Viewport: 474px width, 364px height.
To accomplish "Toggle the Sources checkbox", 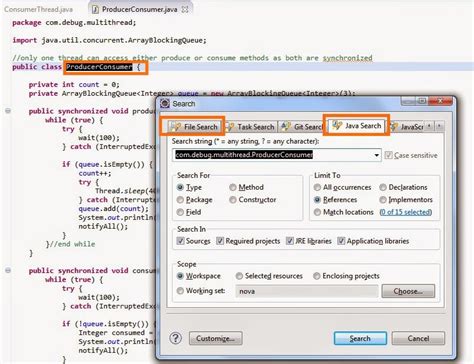I will 180,241.
